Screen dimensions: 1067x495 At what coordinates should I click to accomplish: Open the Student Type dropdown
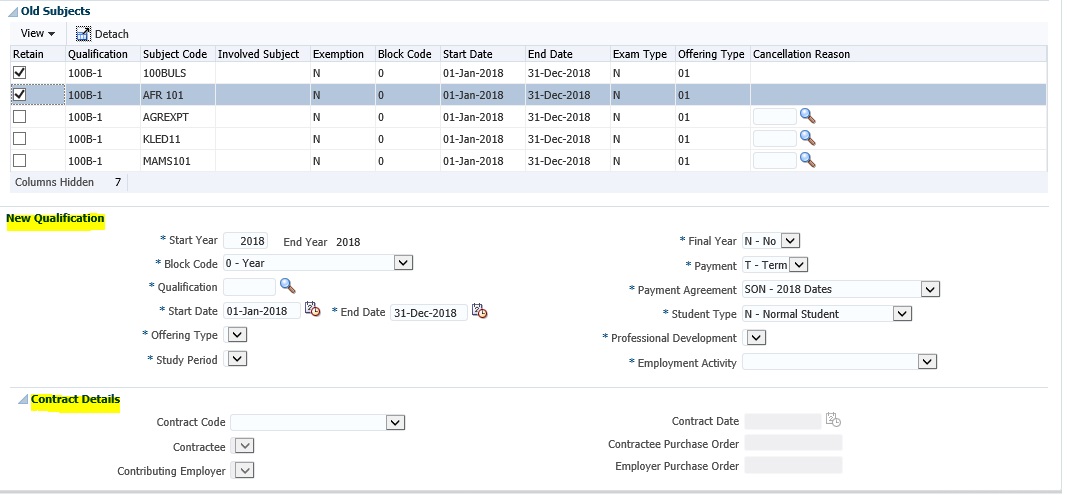[901, 313]
